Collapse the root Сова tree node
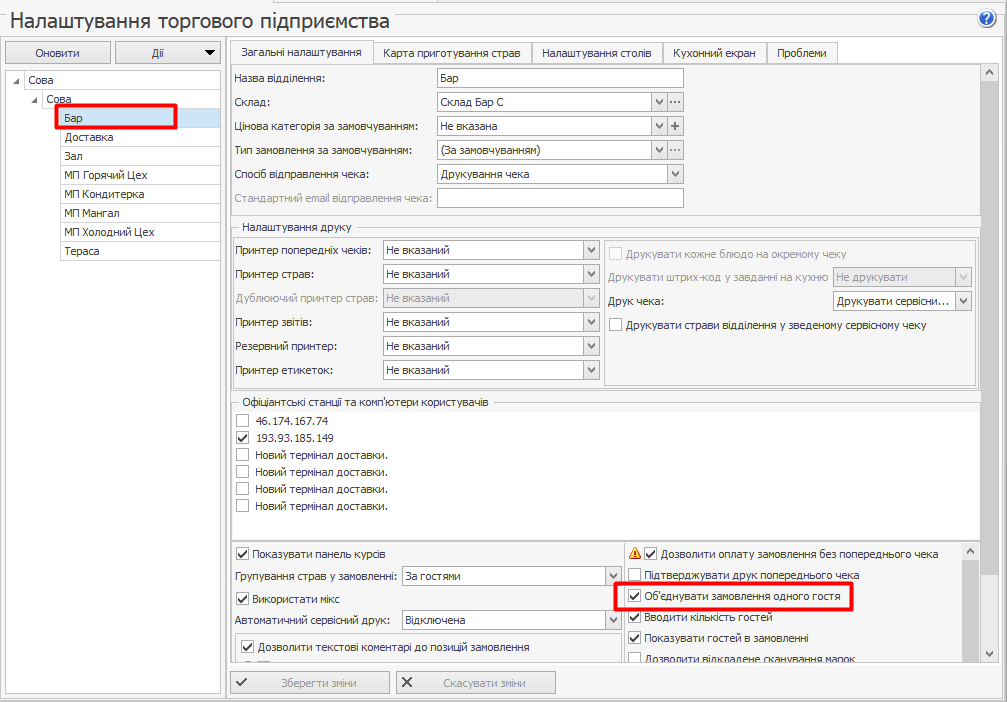The image size is (1007, 702). [12, 80]
